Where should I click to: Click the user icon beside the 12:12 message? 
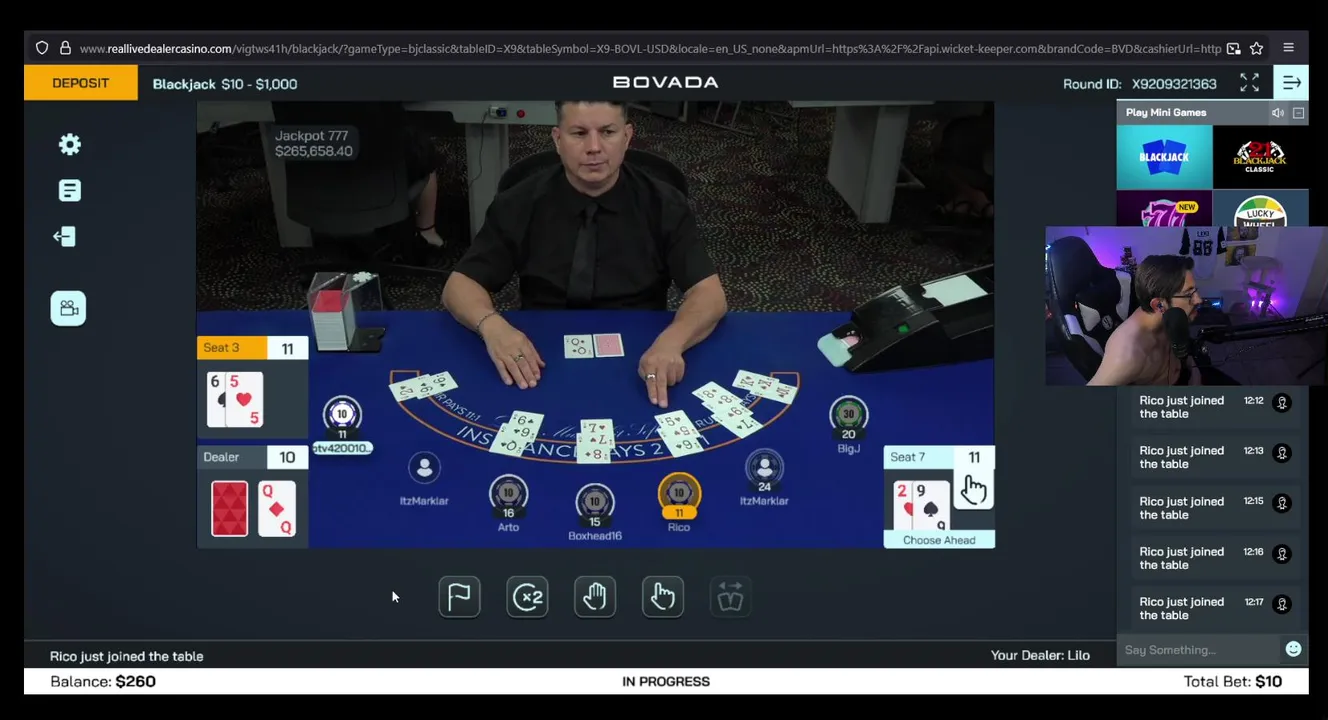(x=1282, y=403)
